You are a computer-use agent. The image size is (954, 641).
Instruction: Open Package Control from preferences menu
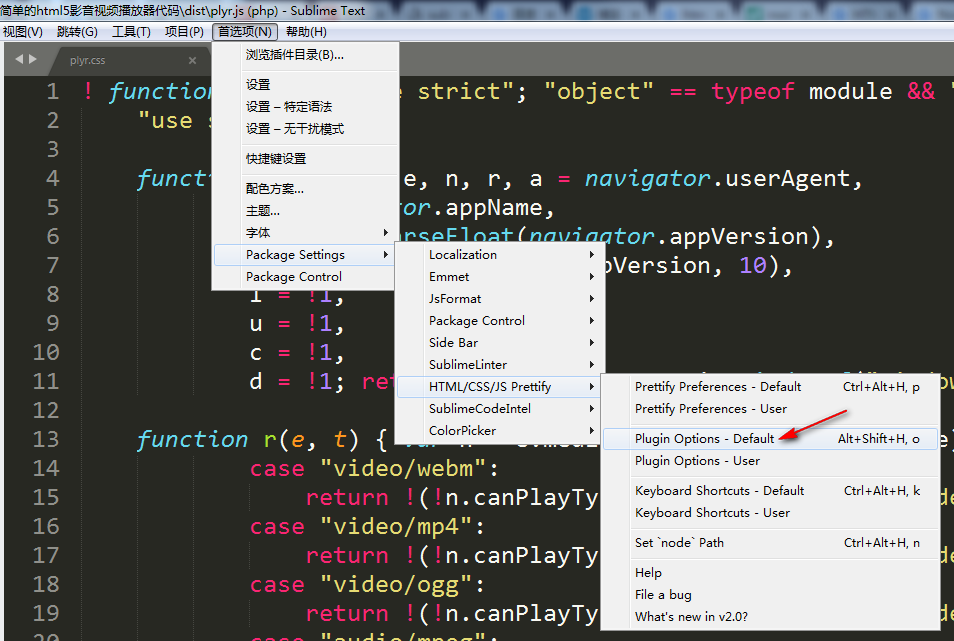coord(304,276)
